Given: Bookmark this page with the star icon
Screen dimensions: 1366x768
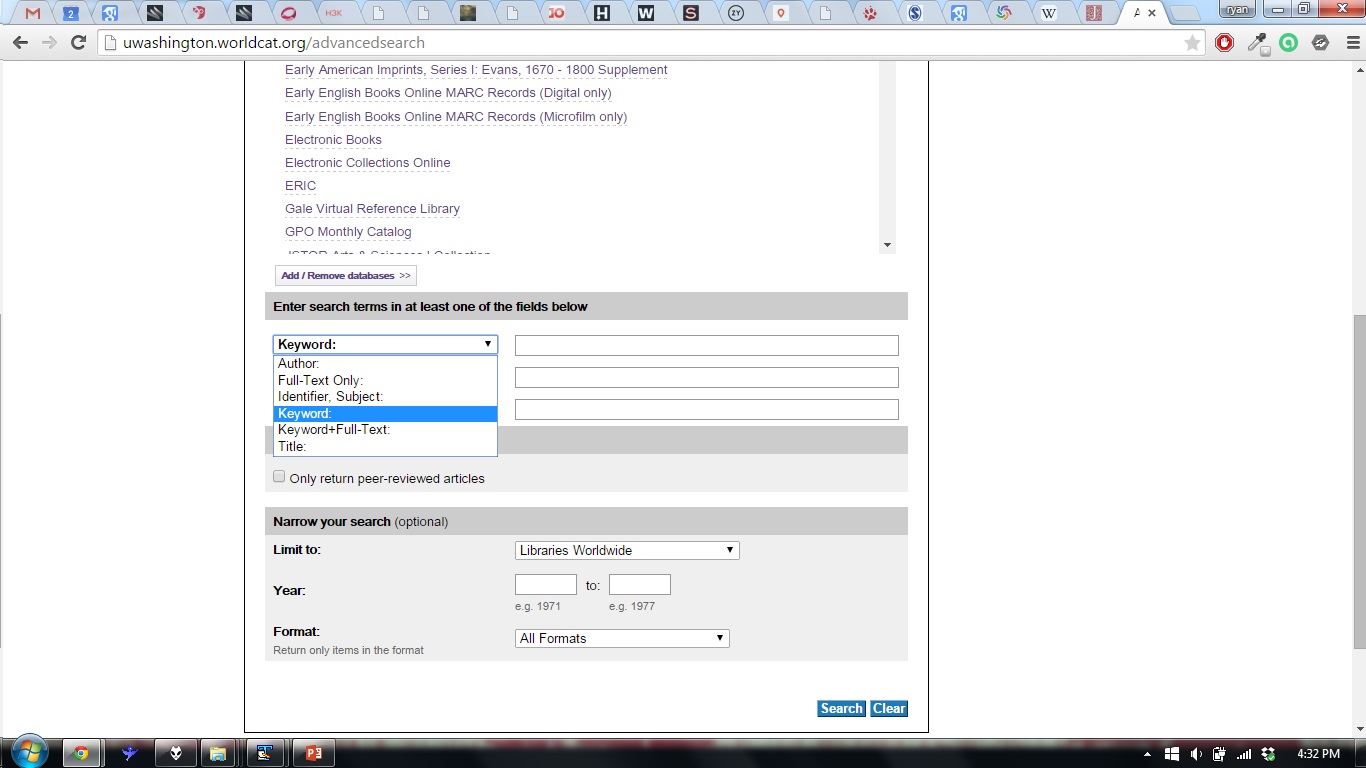Looking at the screenshot, I should click(1192, 43).
